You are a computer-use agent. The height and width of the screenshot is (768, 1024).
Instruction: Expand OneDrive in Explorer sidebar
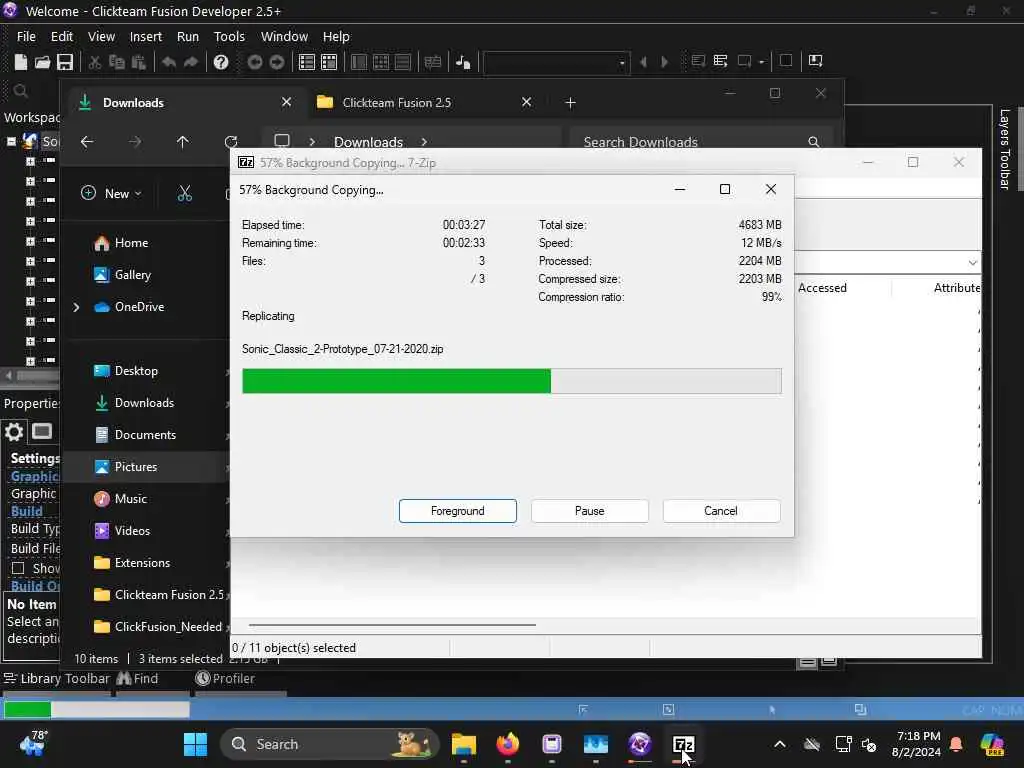[76, 307]
